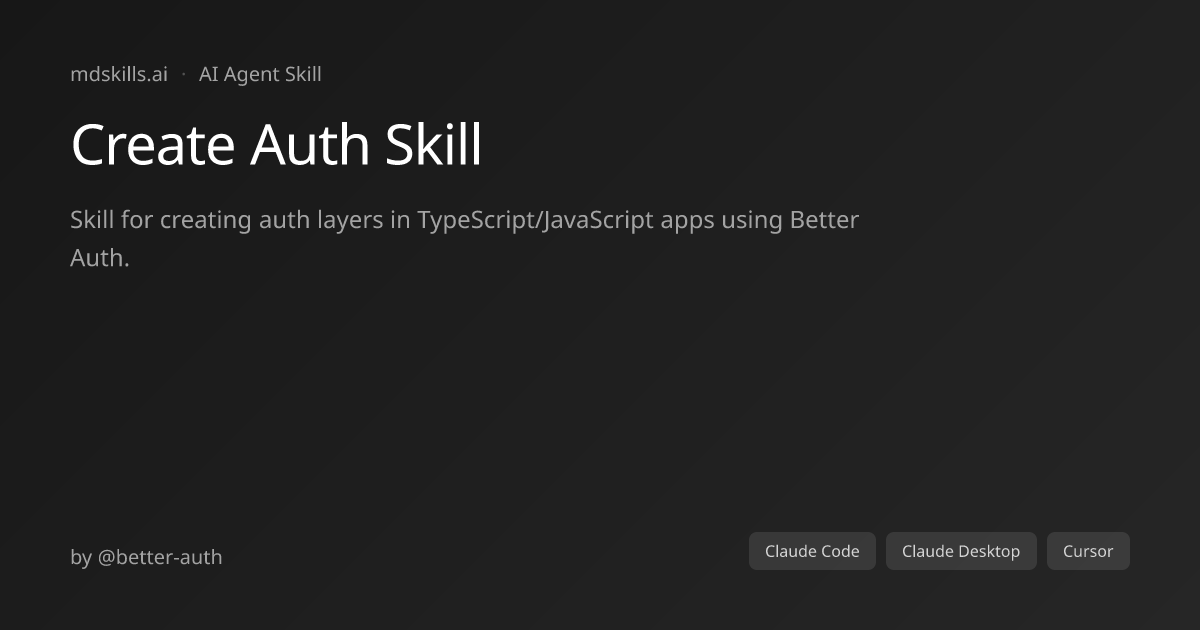
Task: Click the AI Agent Skill label
Action: 260,74
